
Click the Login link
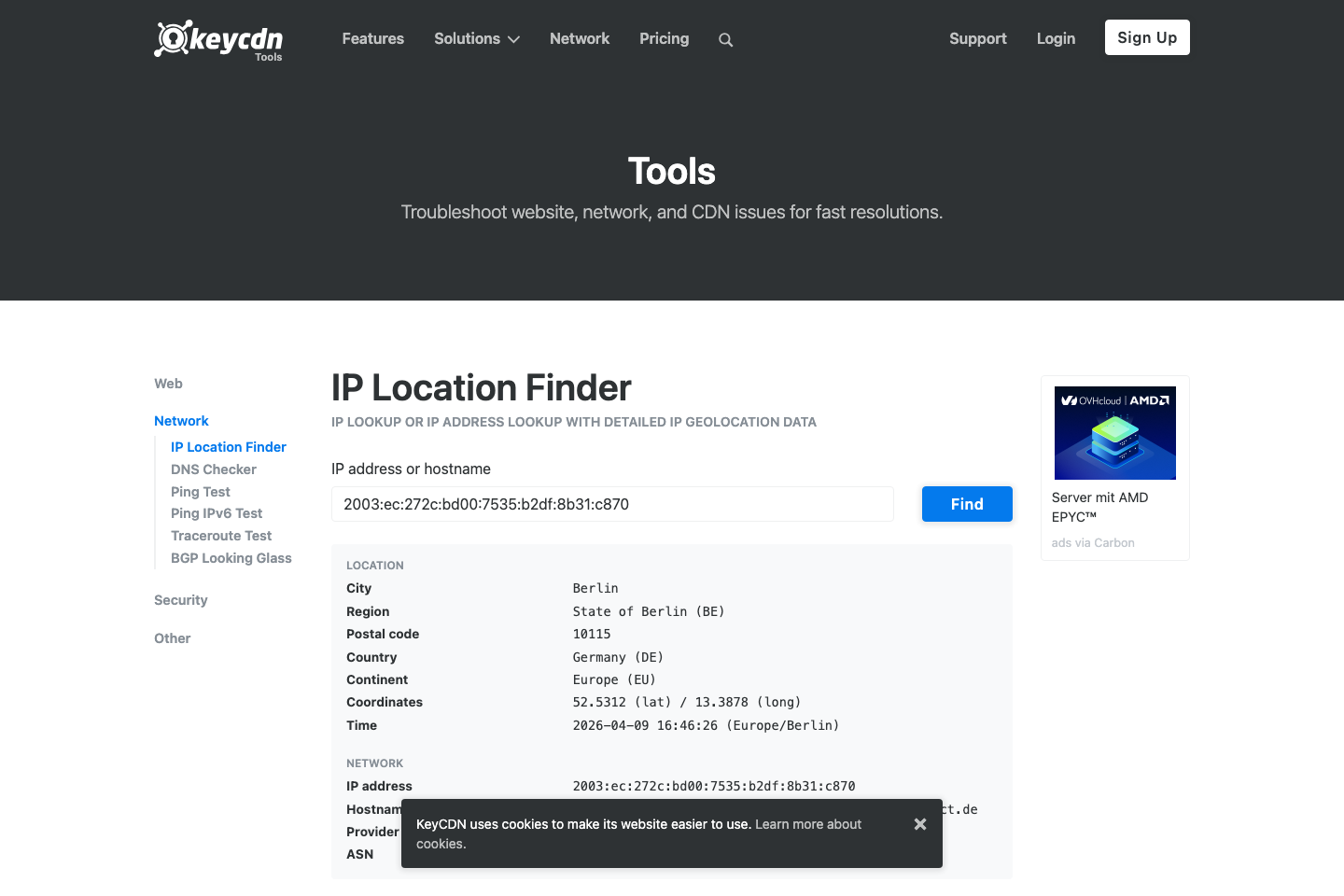point(1056,38)
